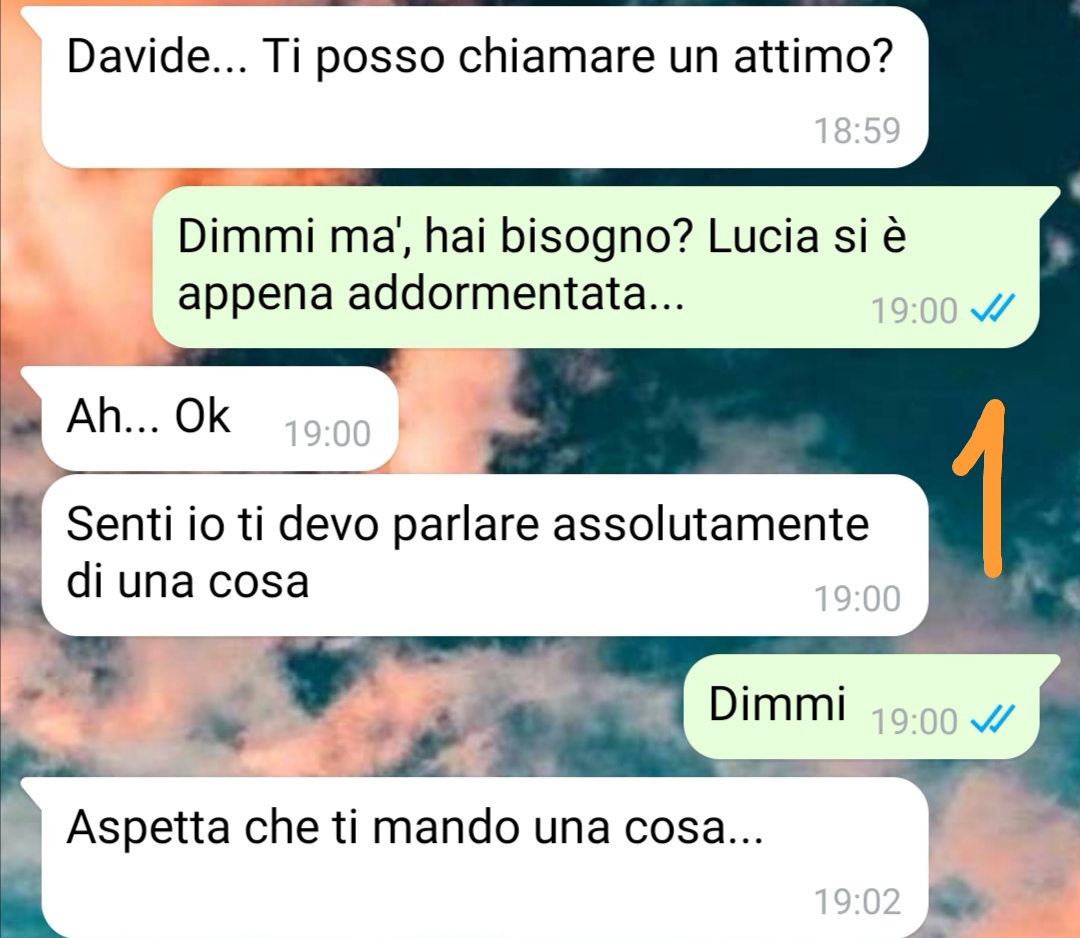1080x938 pixels.
Task: Select the 'Davide... Ti posso chiamare un attimo?' message
Action: tap(485, 87)
